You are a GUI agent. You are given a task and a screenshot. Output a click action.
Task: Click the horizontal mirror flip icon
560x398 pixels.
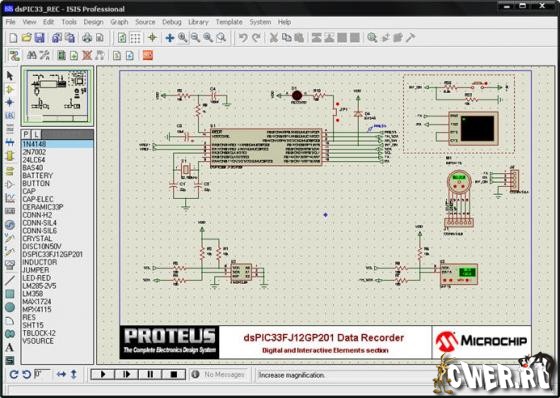[x=61, y=374]
